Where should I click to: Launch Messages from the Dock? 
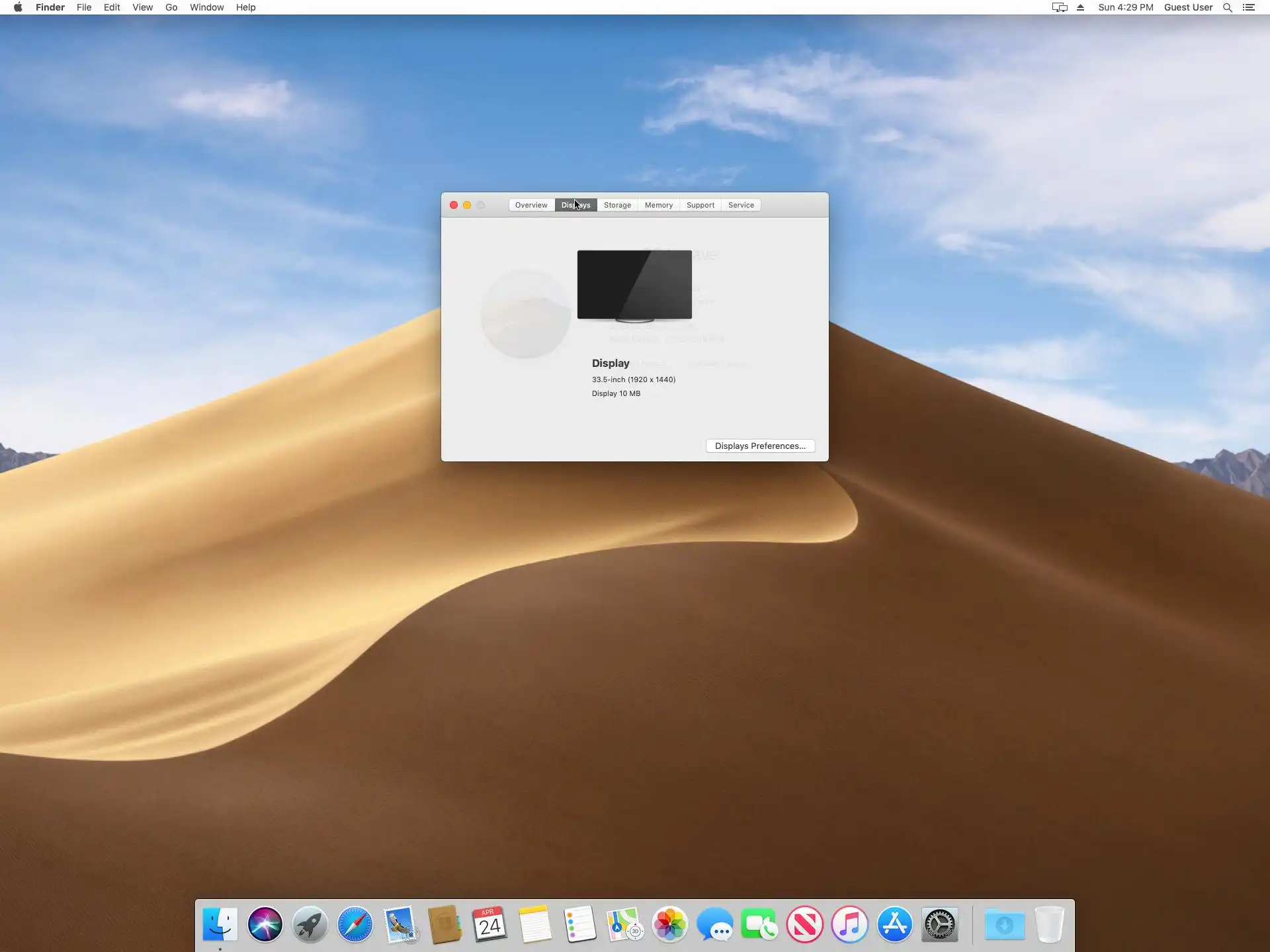714,924
